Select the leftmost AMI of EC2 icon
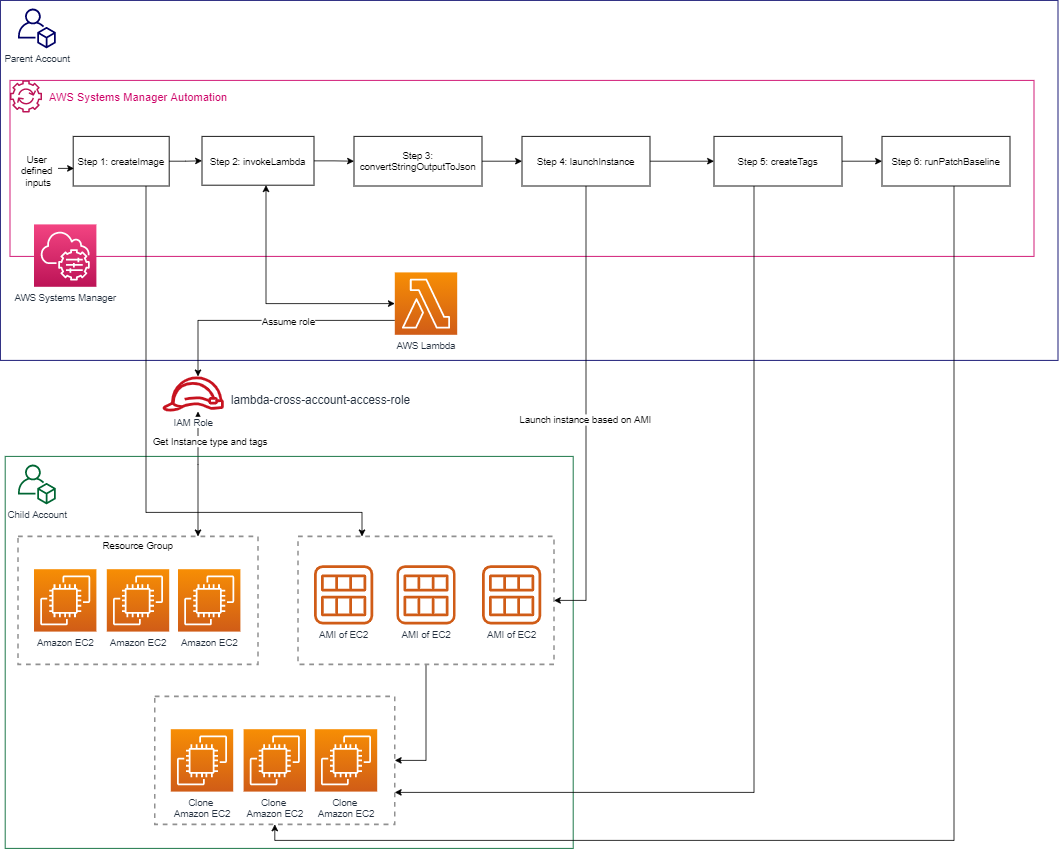The width and height of the screenshot is (1060, 850). 343,594
